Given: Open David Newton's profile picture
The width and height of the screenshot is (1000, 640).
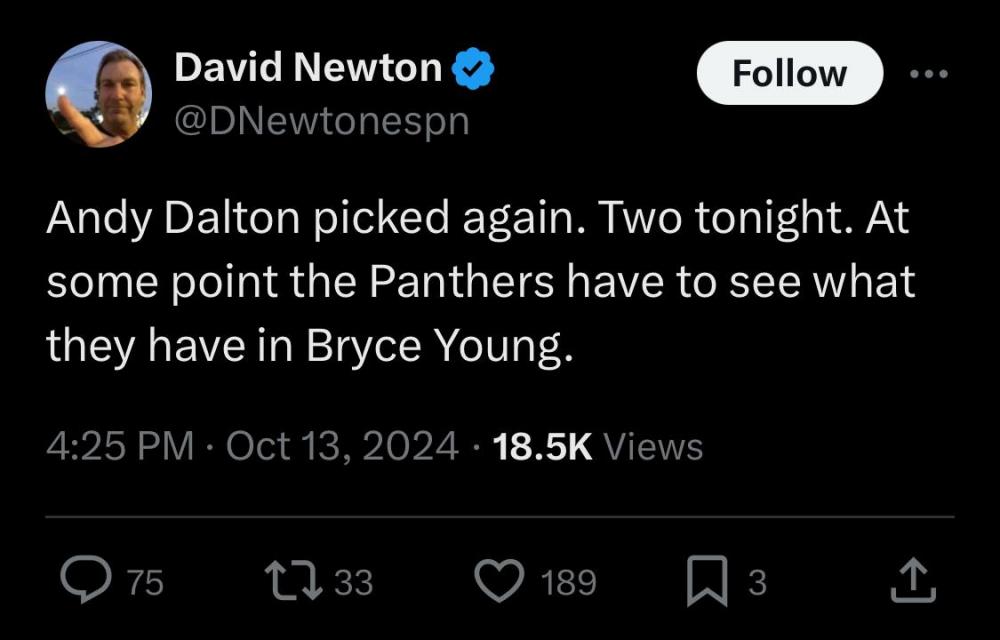Looking at the screenshot, I should [98, 94].
